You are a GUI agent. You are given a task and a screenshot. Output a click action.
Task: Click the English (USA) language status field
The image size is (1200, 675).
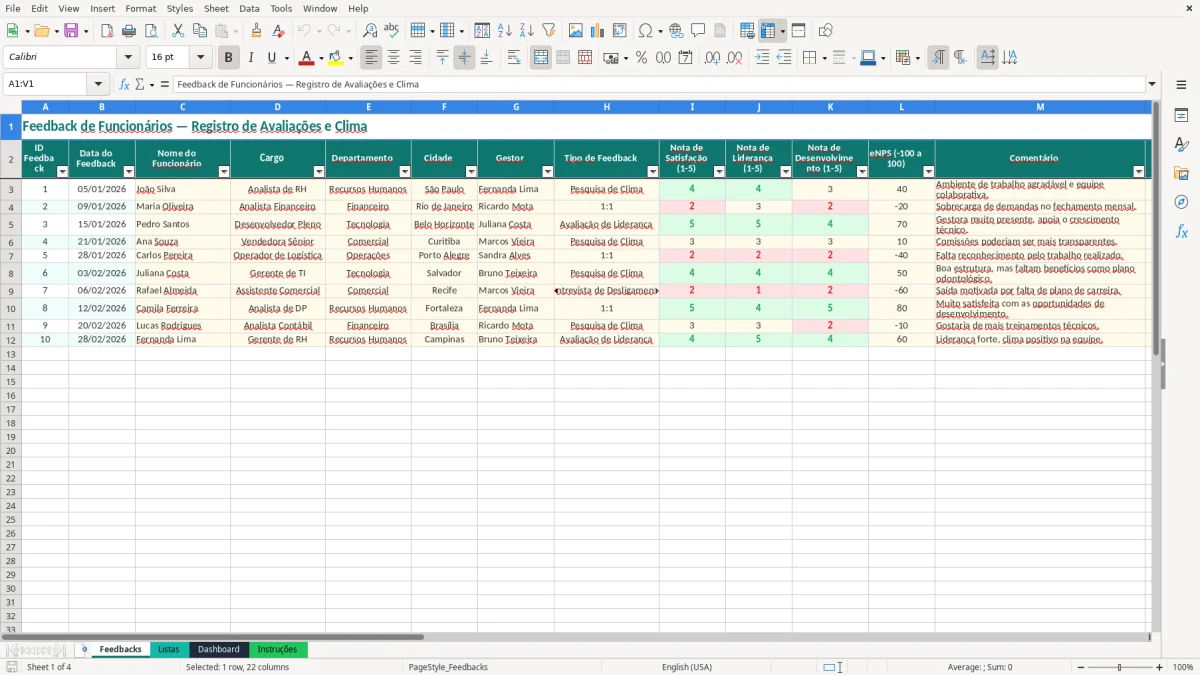[686, 667]
